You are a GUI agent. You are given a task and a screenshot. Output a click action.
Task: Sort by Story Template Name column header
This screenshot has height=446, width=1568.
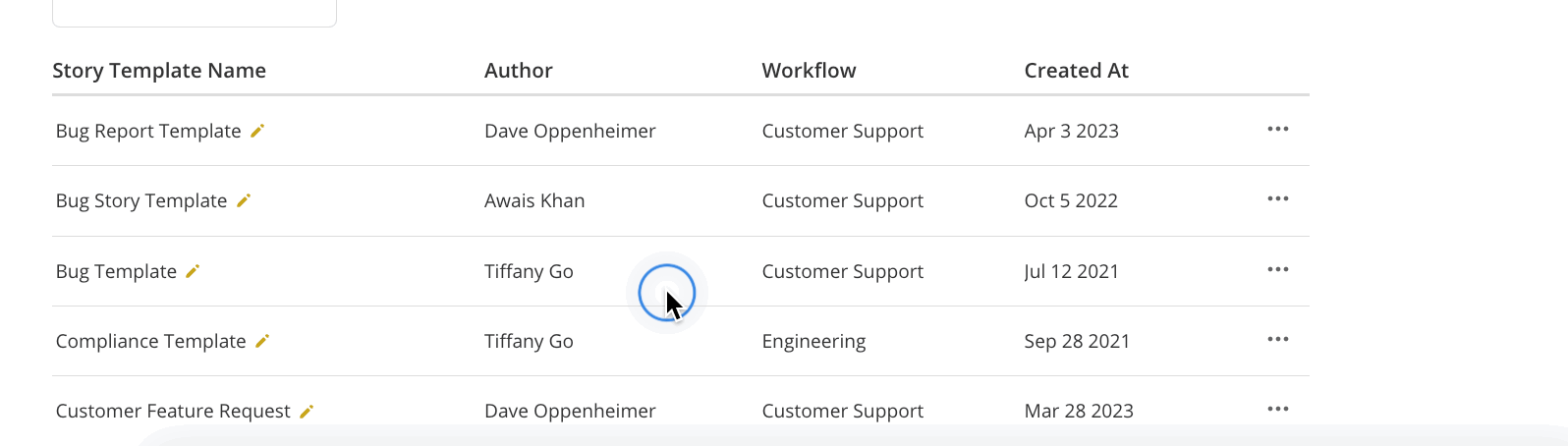[x=159, y=71]
